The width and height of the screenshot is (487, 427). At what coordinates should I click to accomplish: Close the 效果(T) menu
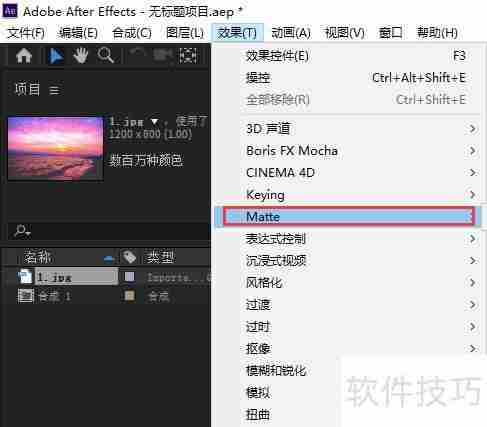[x=237, y=33]
